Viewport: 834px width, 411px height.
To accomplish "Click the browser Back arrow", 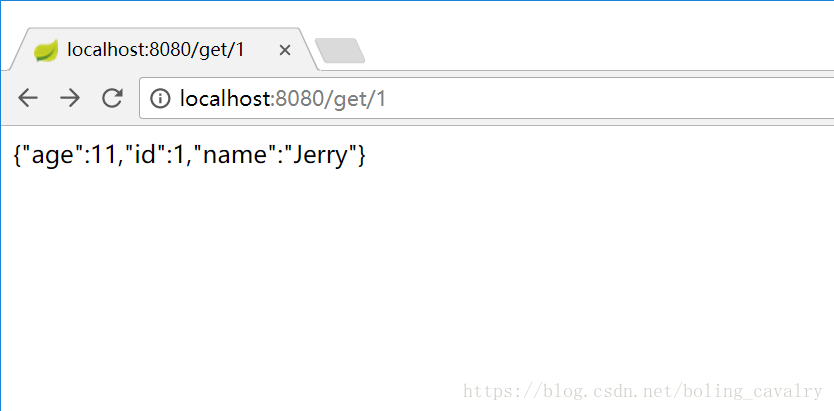I will click(28, 97).
